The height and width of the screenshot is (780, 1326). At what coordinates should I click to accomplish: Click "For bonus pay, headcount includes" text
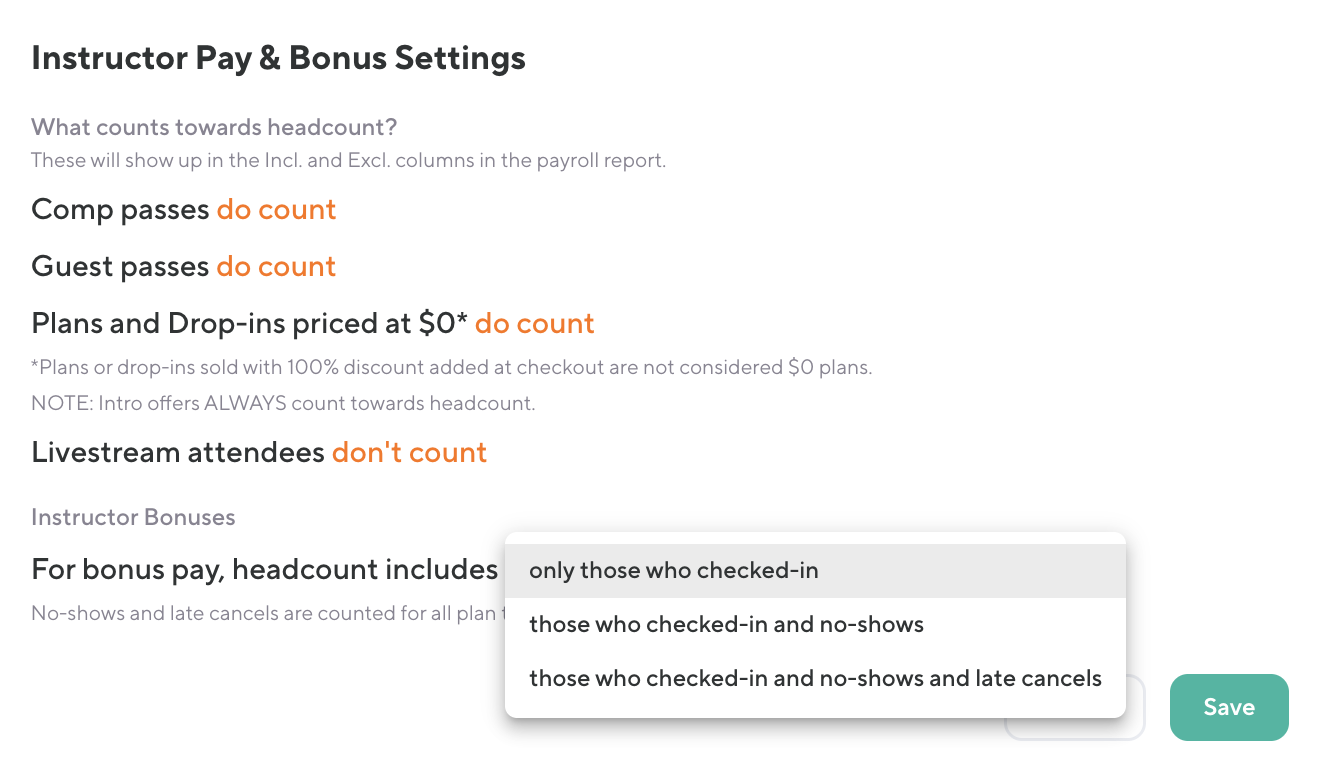coord(264,570)
